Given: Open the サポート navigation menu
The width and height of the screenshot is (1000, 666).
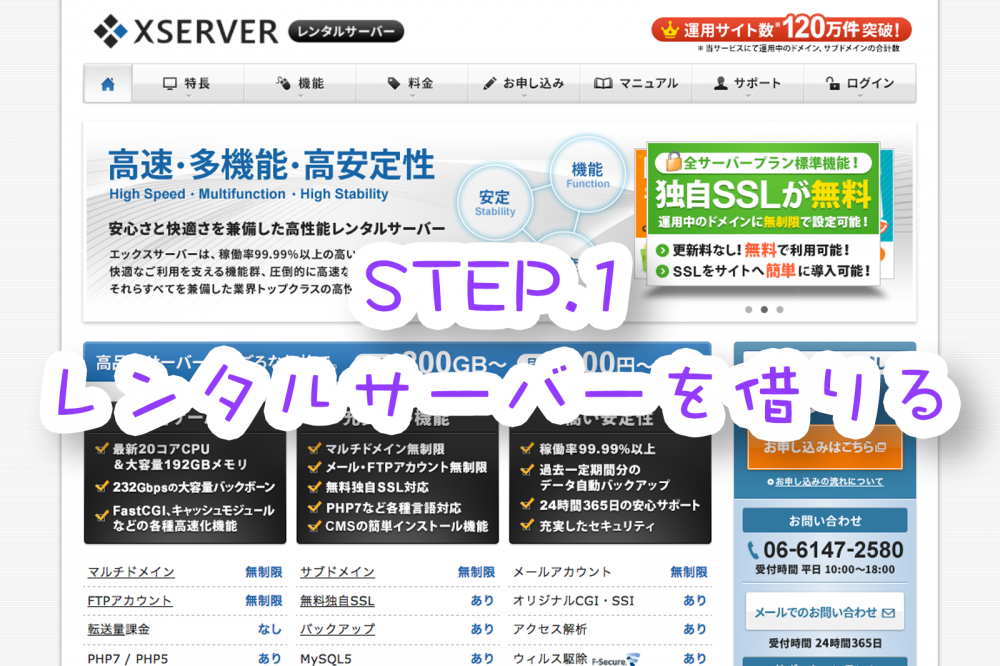Looking at the screenshot, I should 747,84.
